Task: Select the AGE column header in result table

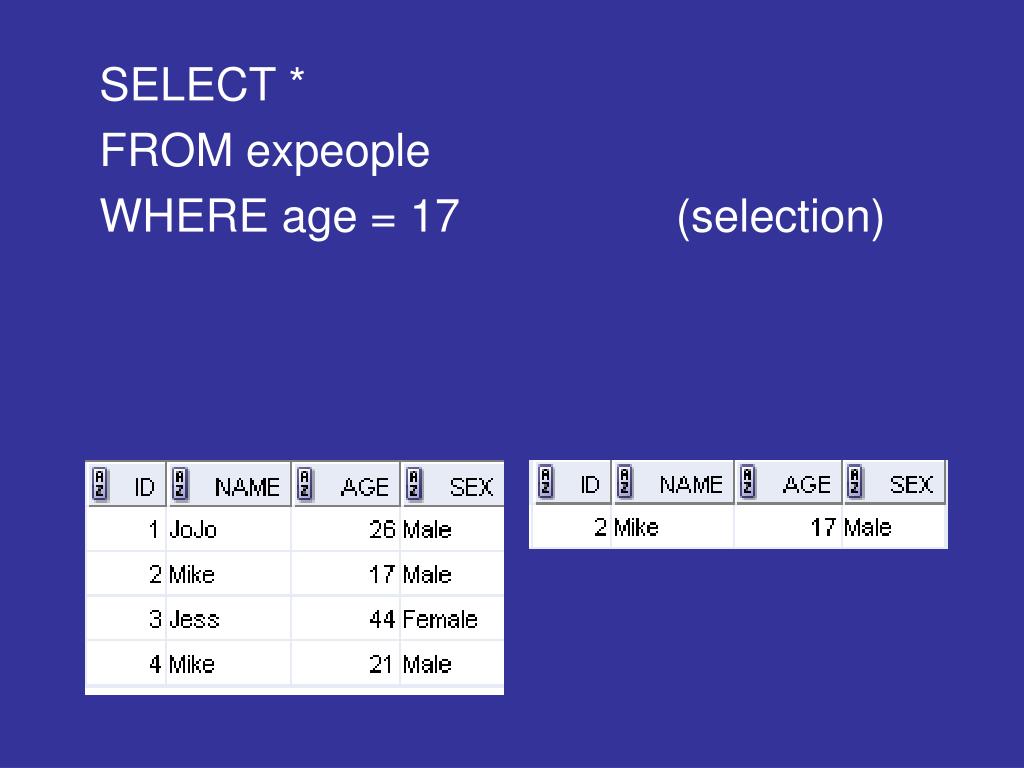Action: coord(789,482)
